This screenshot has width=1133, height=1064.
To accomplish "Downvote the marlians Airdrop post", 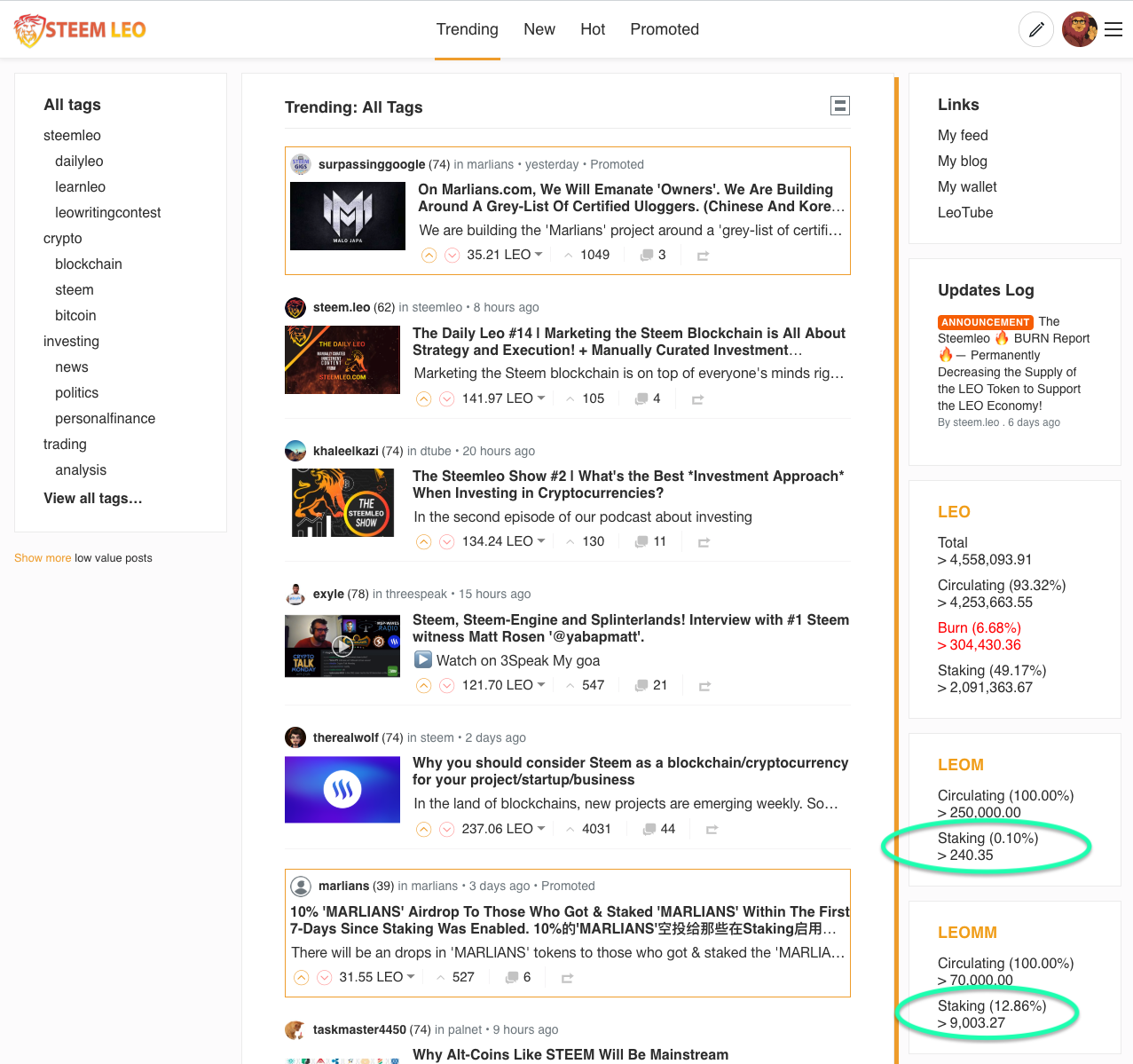I will [324, 978].
